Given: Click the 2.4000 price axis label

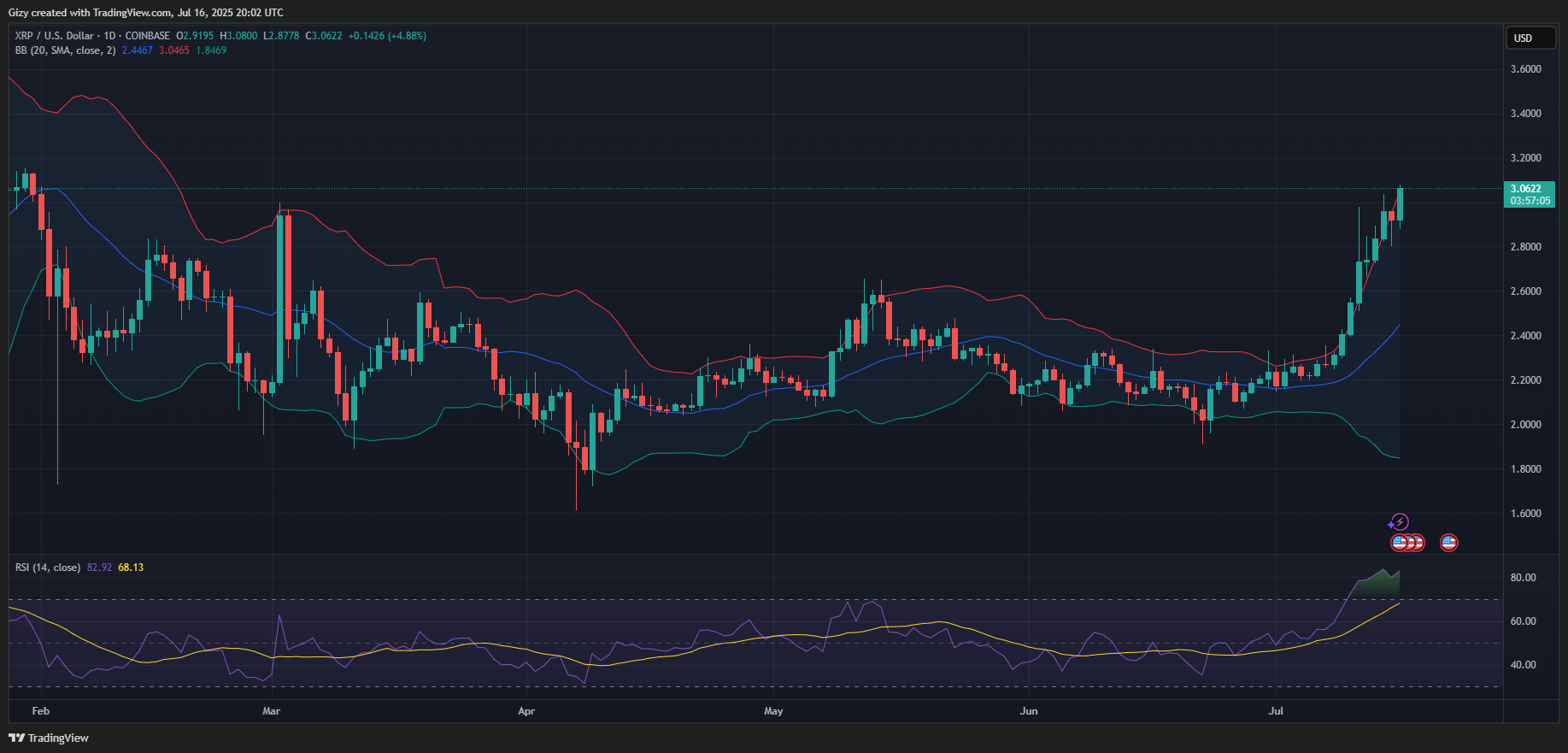Looking at the screenshot, I should point(1526,336).
